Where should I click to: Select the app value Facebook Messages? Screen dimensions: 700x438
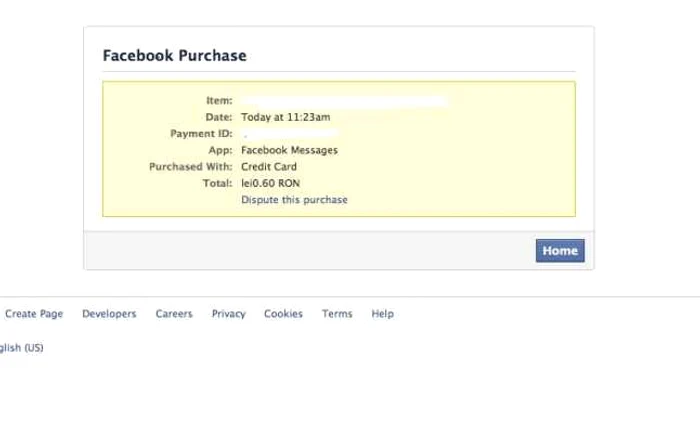[289, 150]
